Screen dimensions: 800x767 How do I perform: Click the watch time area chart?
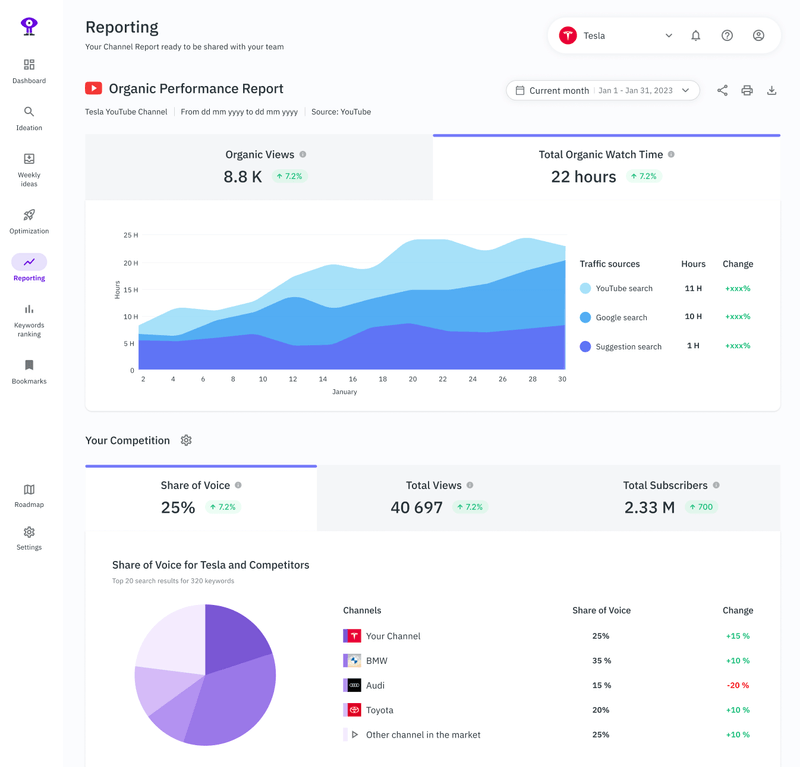point(352,304)
